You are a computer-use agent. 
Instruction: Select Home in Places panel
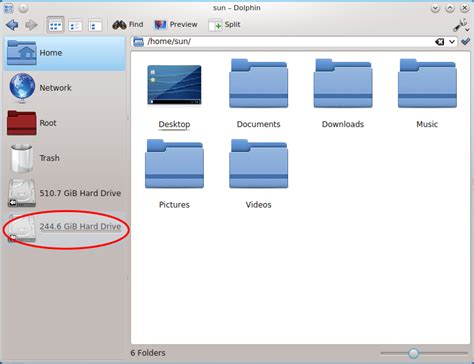coord(65,53)
